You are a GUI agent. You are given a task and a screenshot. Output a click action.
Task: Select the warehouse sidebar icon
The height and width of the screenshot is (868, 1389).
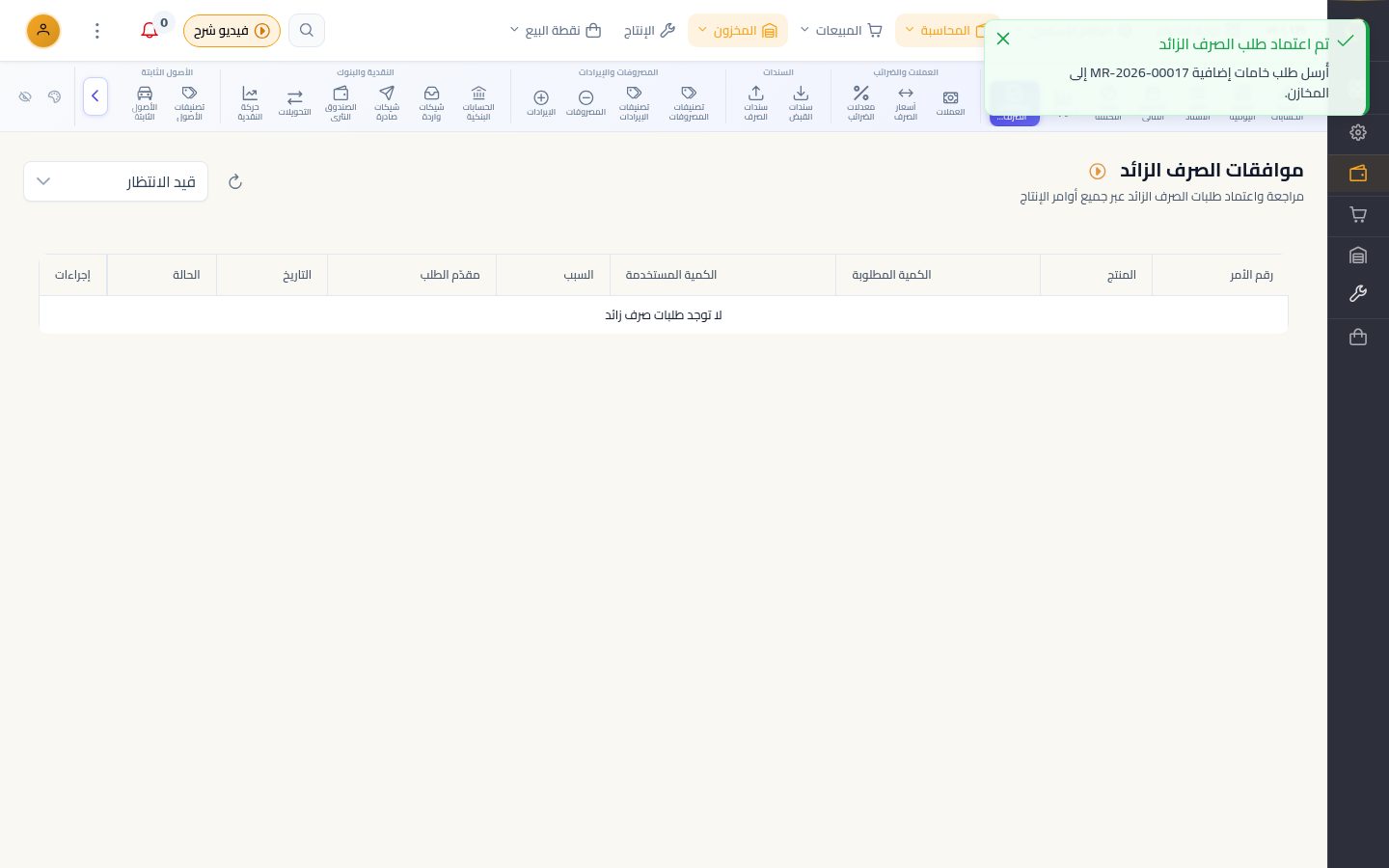[1358, 256]
